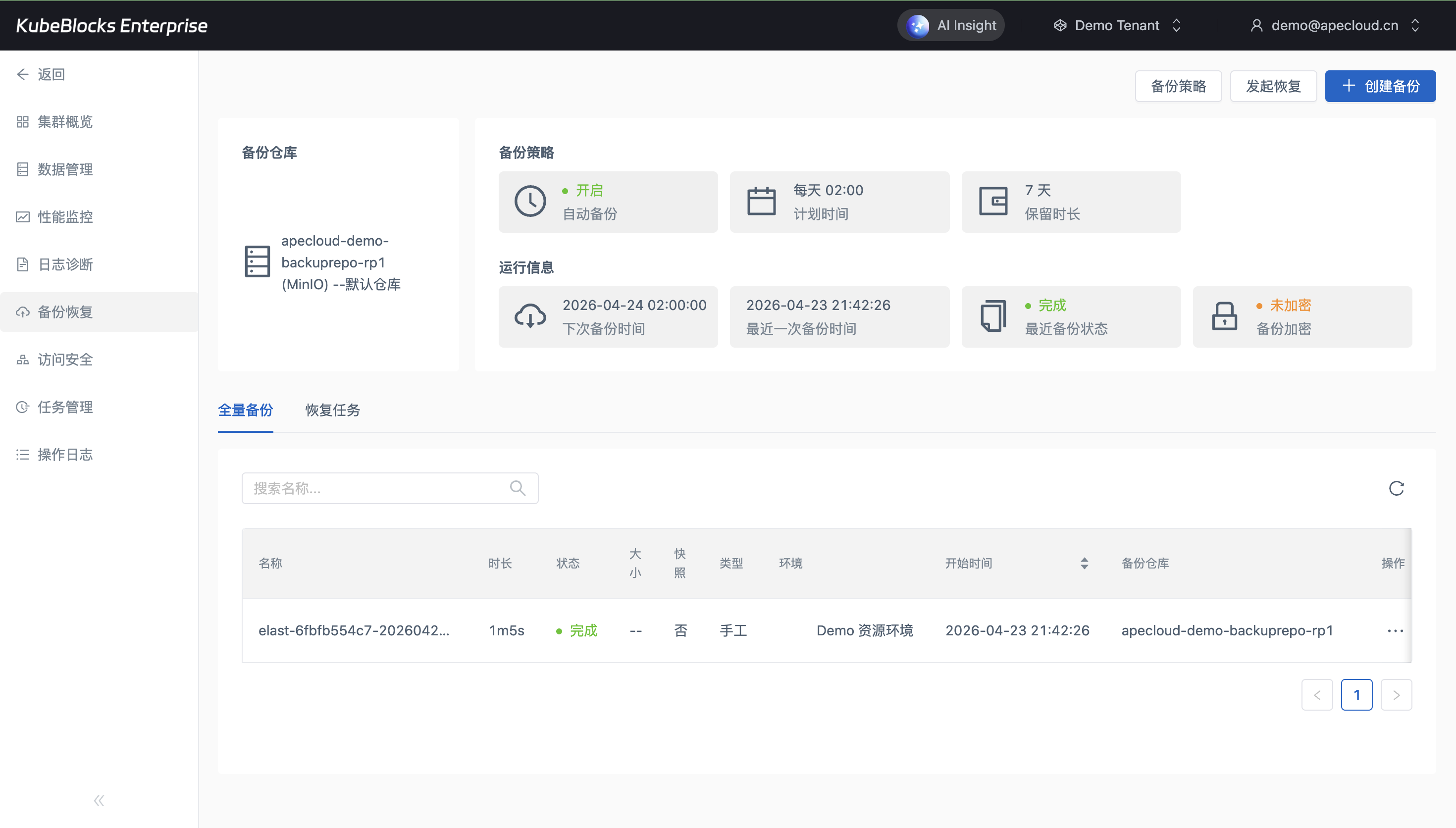Viewport: 1456px width, 828px height.
Task: Click the 备份加密 lock icon
Action: [1224, 316]
